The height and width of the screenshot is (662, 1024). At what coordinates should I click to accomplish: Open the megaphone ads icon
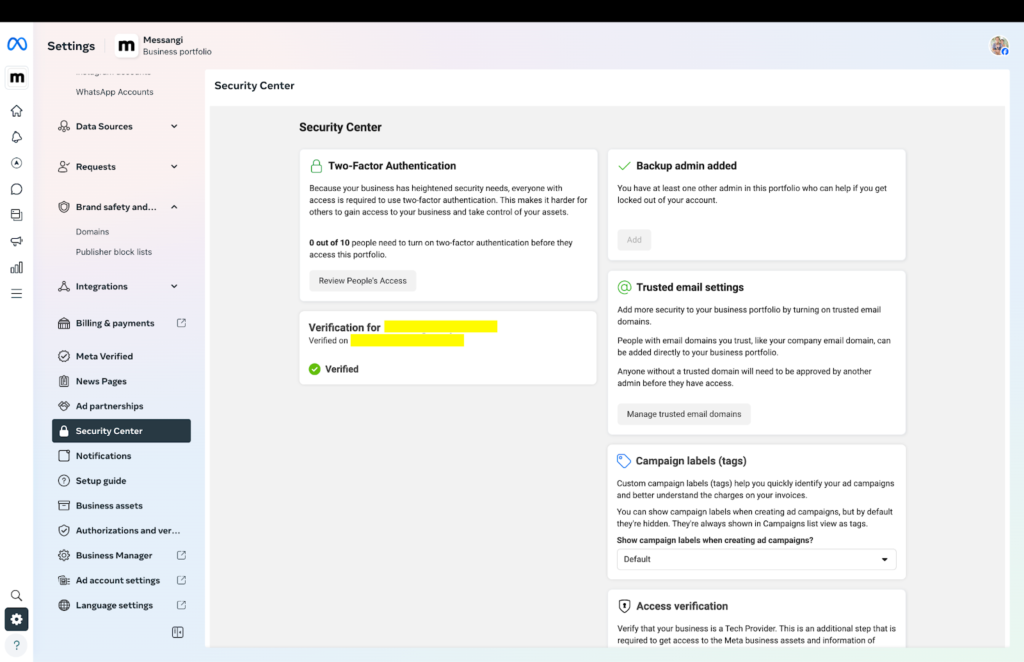(16, 241)
